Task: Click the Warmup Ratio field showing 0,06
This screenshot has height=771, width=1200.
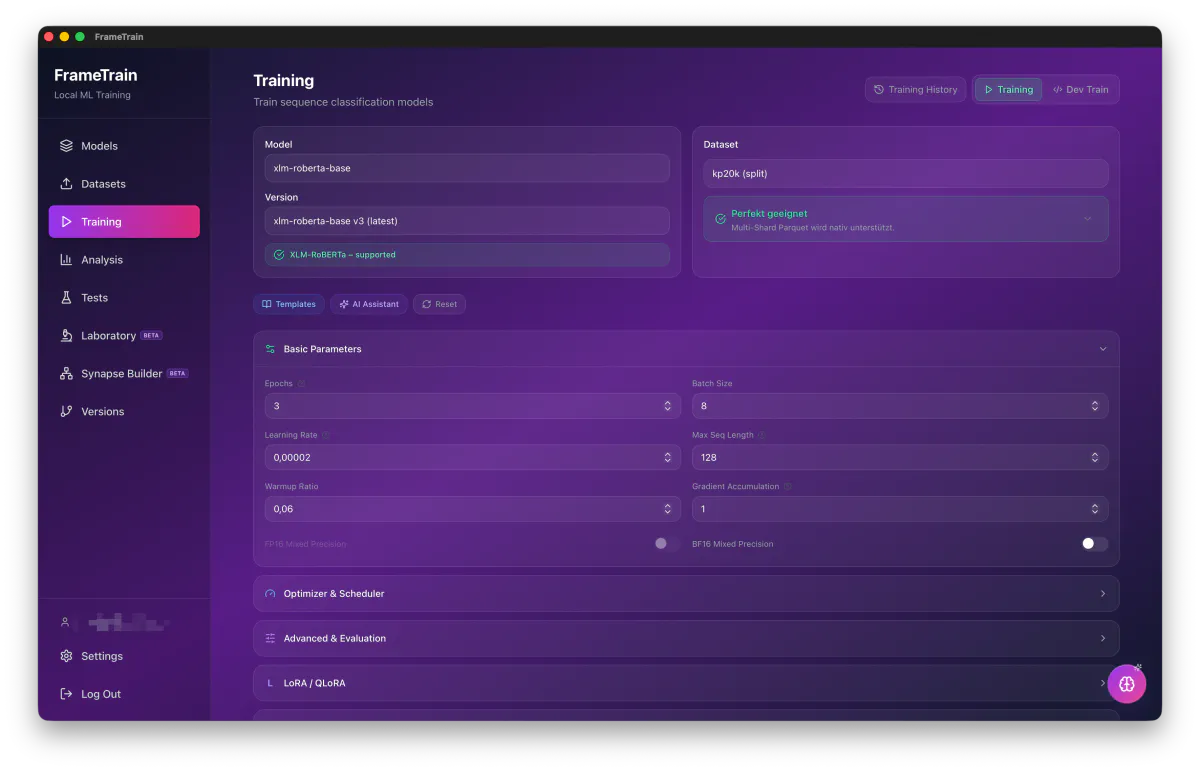Action: pyautogui.click(x=472, y=509)
